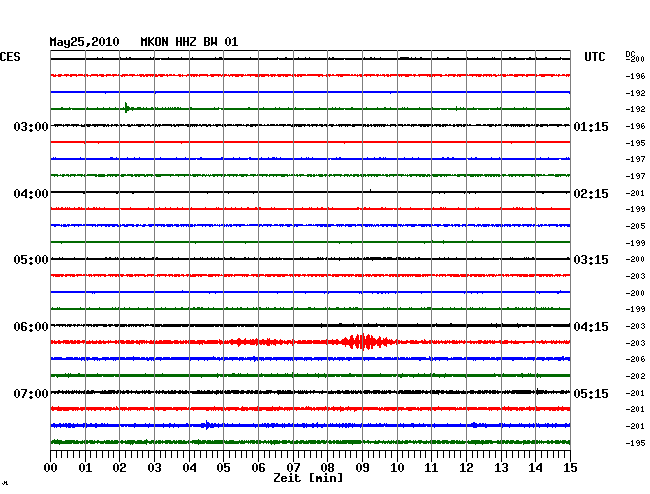Click the 05:15 UTC time label
Image resolution: width=650 pixels, height=494 pixels.
click(591, 393)
